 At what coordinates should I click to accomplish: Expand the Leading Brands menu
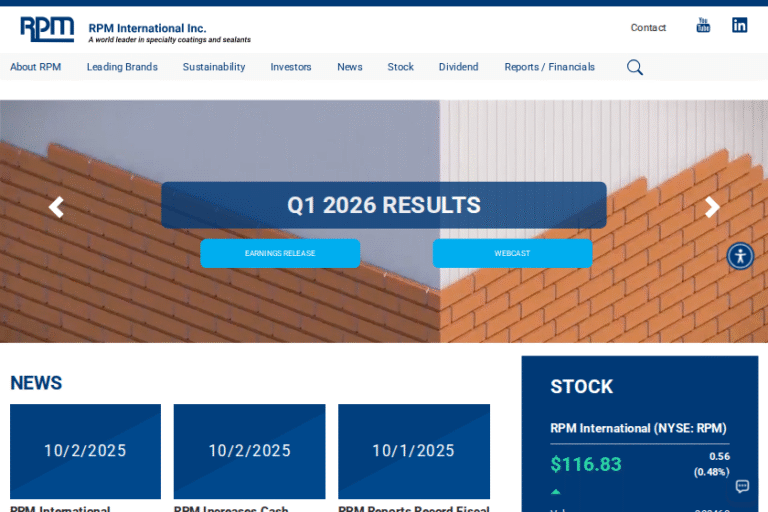click(122, 67)
